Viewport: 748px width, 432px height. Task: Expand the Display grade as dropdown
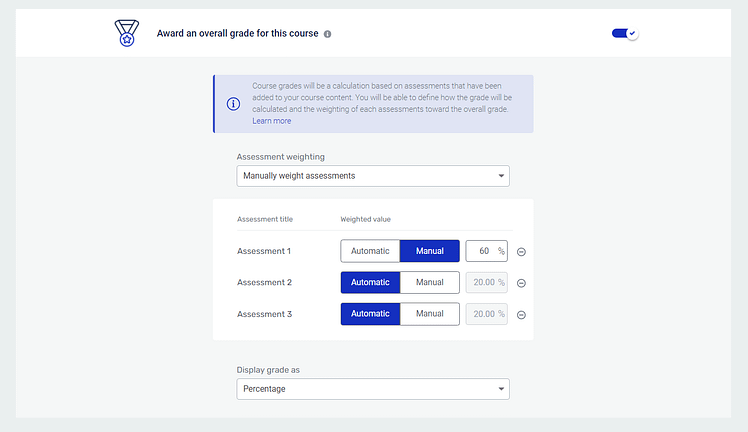pyautogui.click(x=373, y=389)
